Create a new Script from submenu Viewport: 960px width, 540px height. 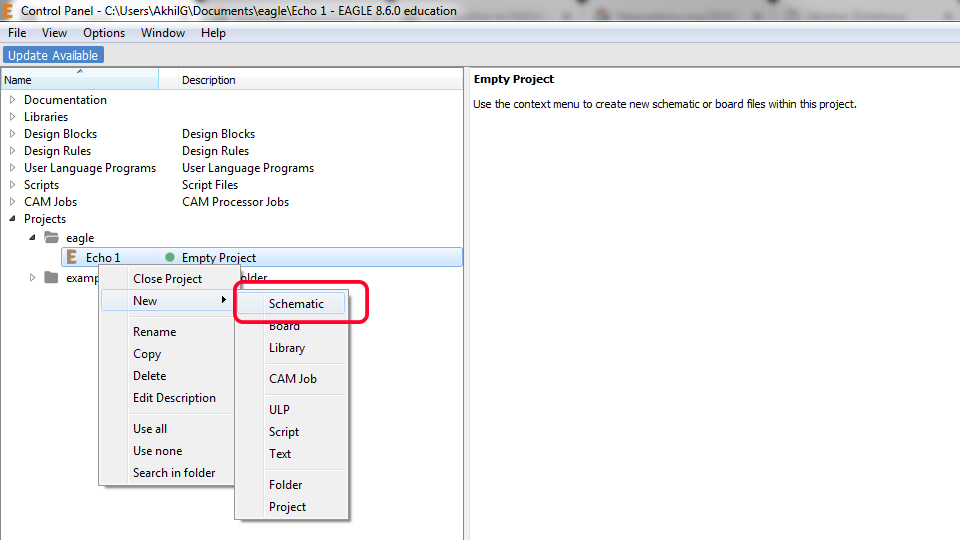[x=291, y=432]
